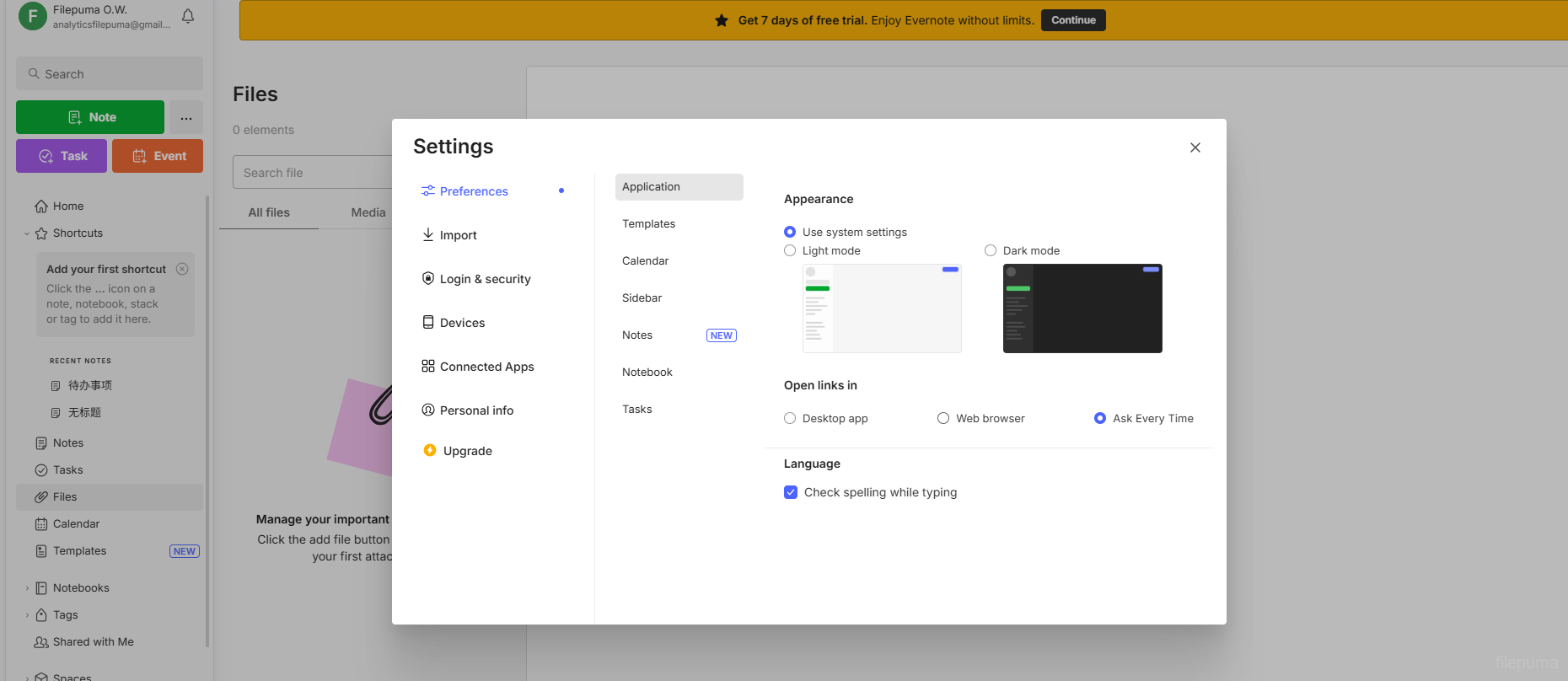Dismiss the Add your first shortcut tip
The image size is (1568, 681).
(182, 269)
